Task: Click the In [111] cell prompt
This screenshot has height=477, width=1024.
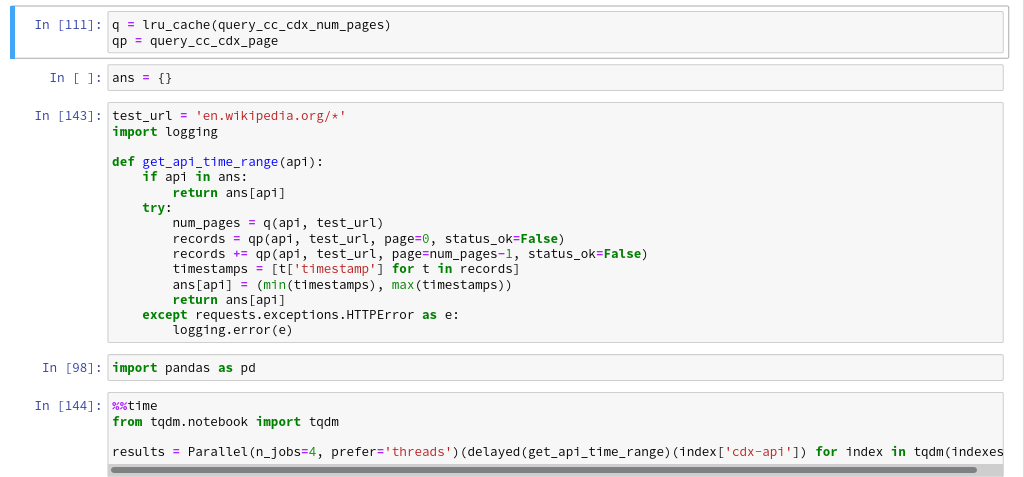Action: click(68, 24)
